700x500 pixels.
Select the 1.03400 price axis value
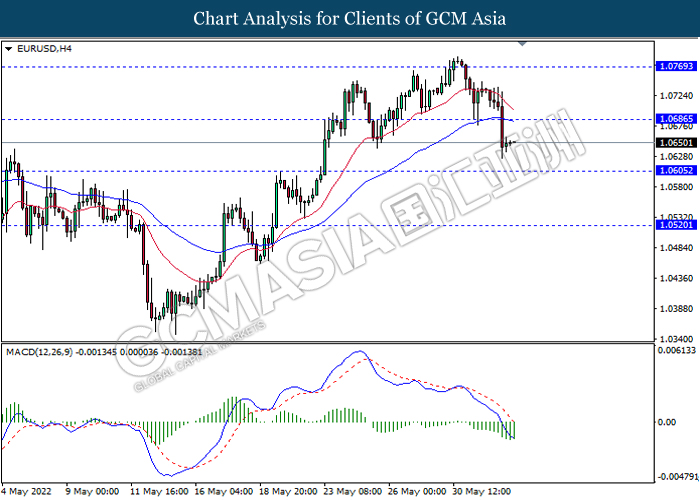(x=676, y=339)
